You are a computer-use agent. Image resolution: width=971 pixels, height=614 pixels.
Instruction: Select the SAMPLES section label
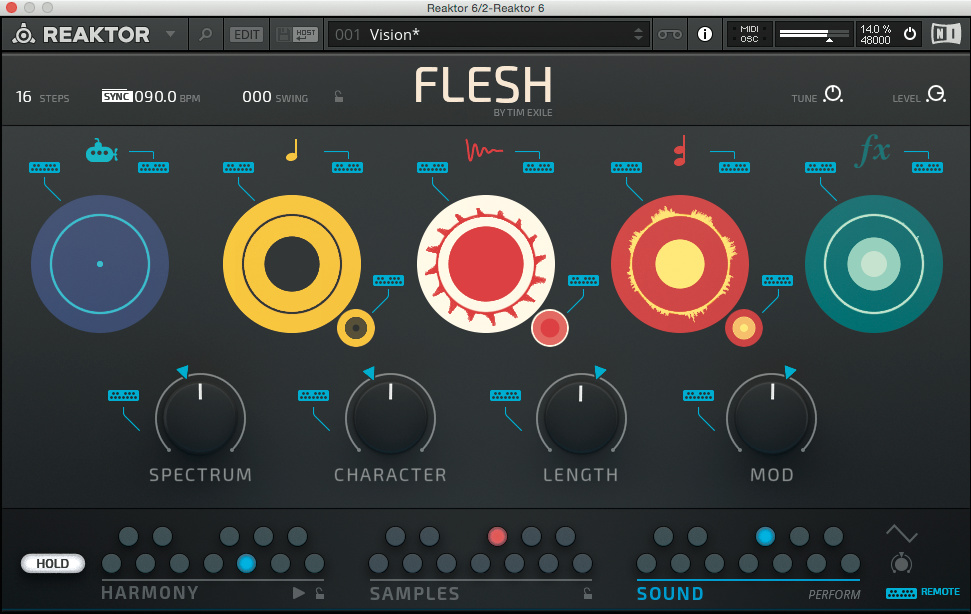414,594
